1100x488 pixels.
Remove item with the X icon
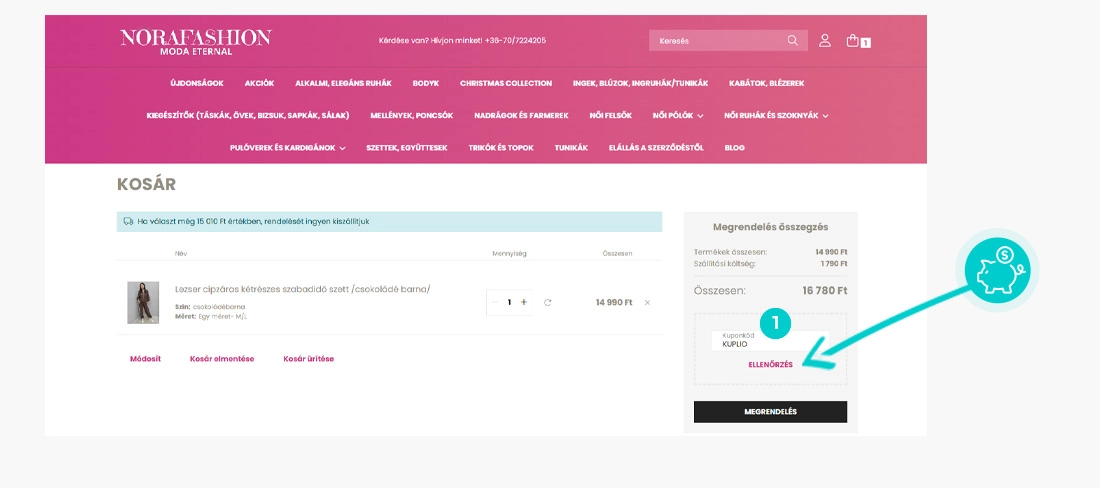(647, 303)
